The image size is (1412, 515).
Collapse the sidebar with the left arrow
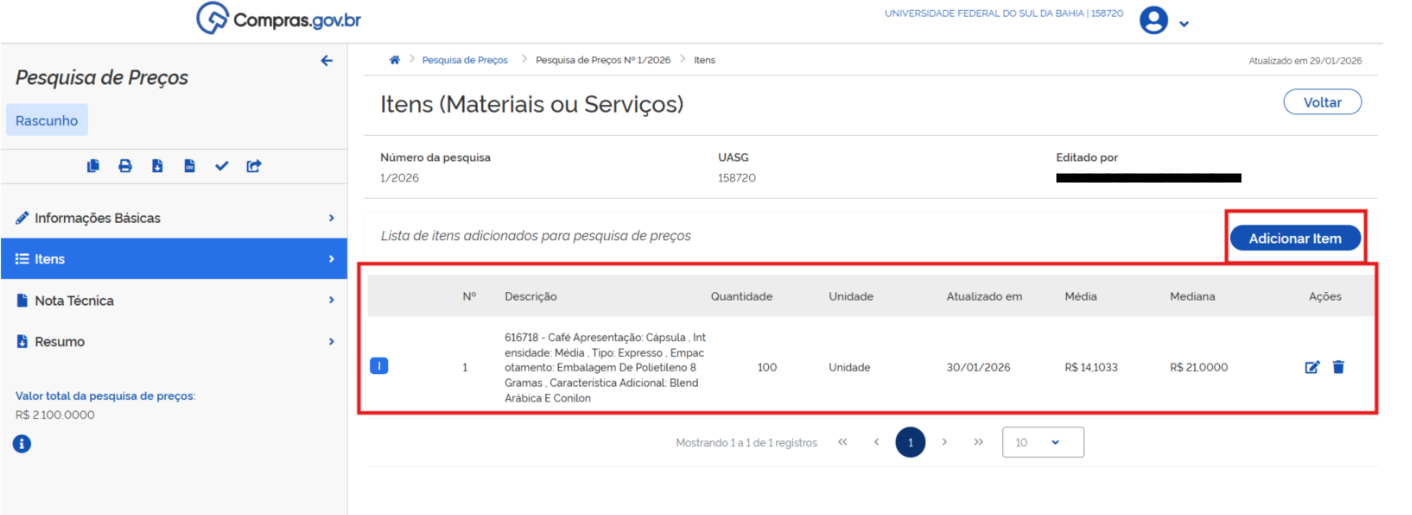[326, 61]
